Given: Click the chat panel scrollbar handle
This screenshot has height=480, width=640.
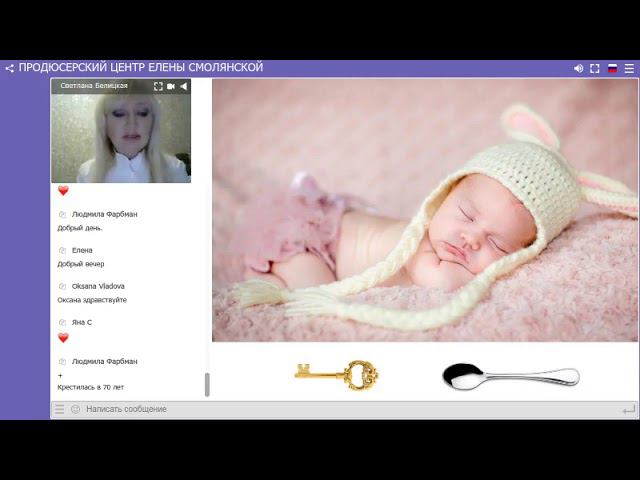Looking at the screenshot, I should 207,384.
